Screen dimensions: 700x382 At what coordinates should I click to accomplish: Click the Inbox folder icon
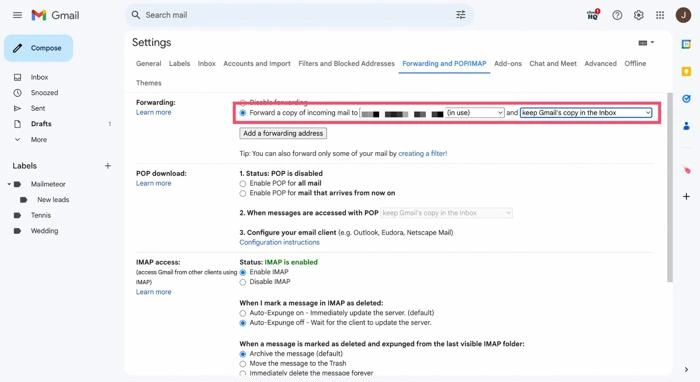[x=17, y=77]
